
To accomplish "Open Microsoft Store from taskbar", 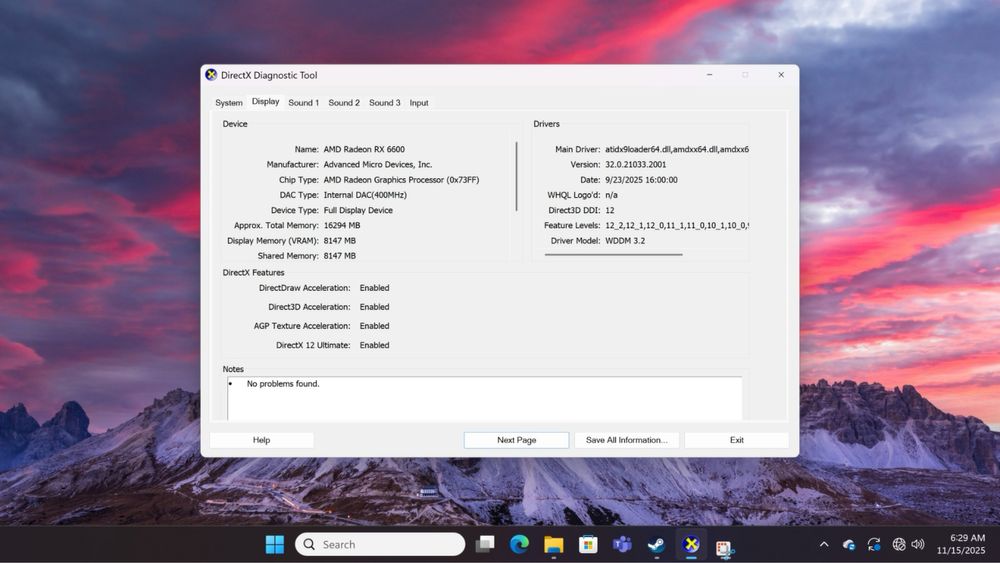I will click(x=588, y=545).
